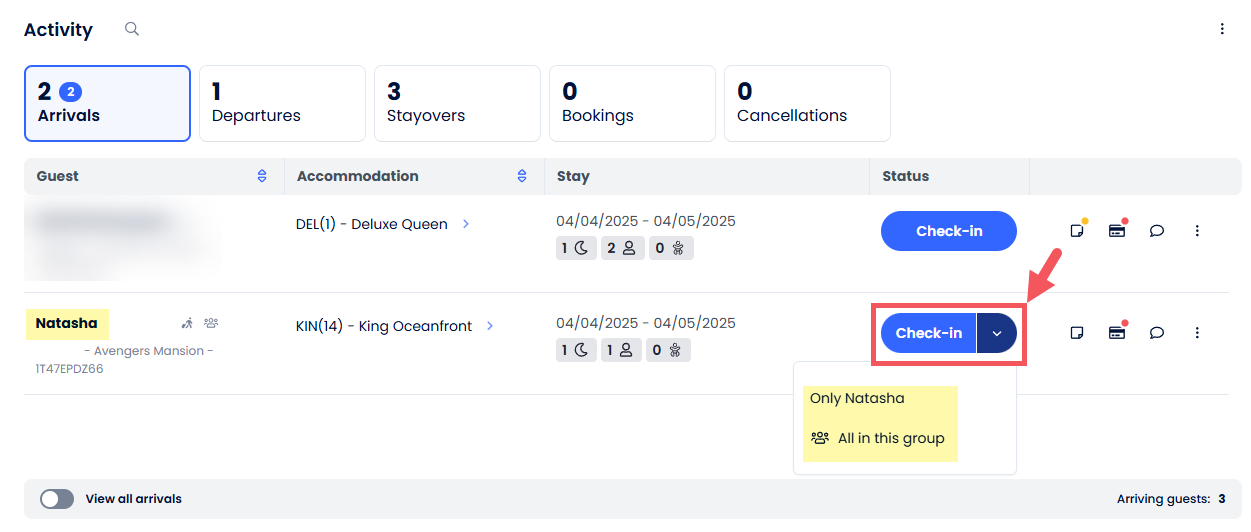Toggle the View all arrivals switch

click(x=57, y=499)
